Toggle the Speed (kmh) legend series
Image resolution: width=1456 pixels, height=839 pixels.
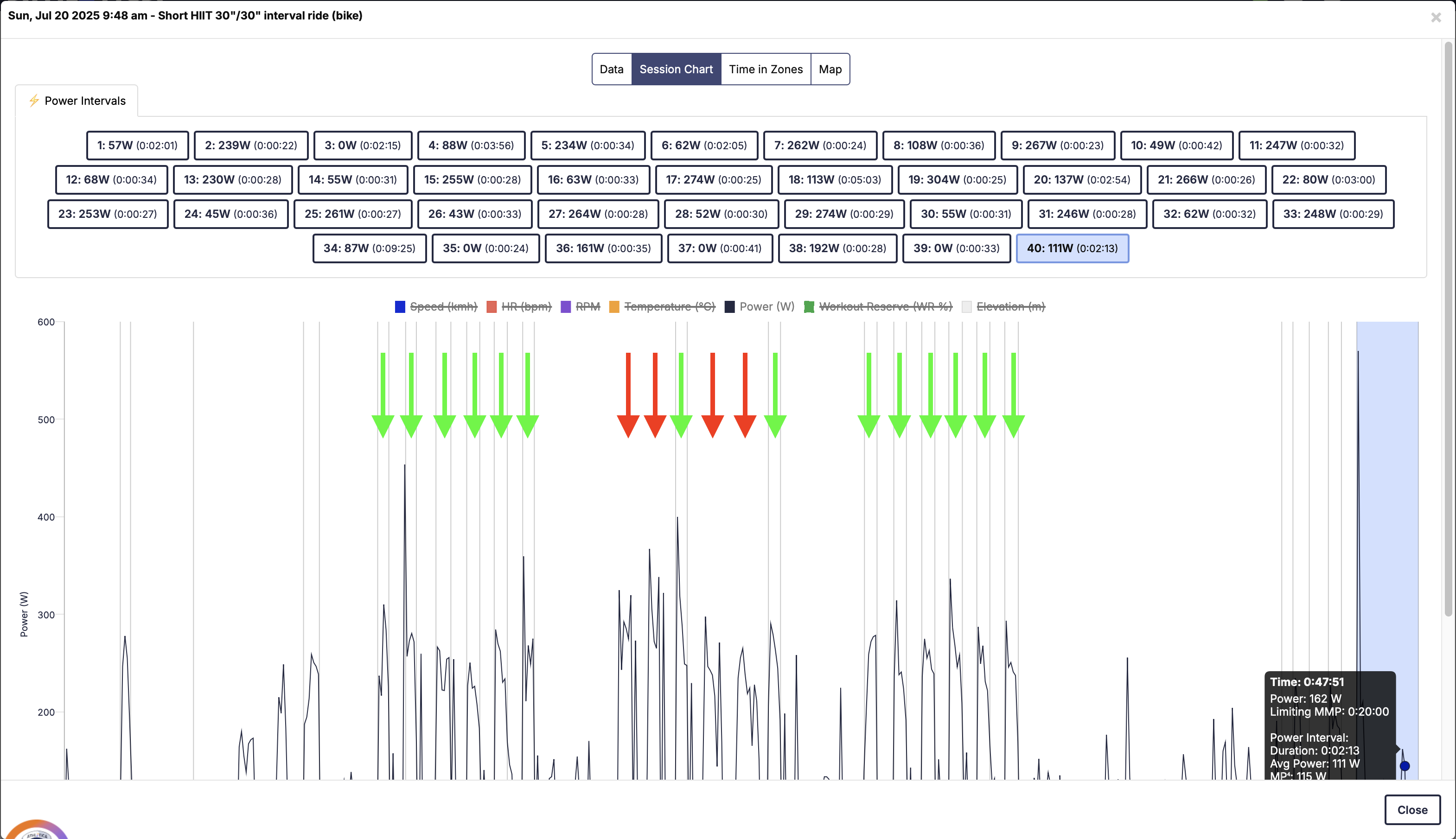(x=443, y=306)
